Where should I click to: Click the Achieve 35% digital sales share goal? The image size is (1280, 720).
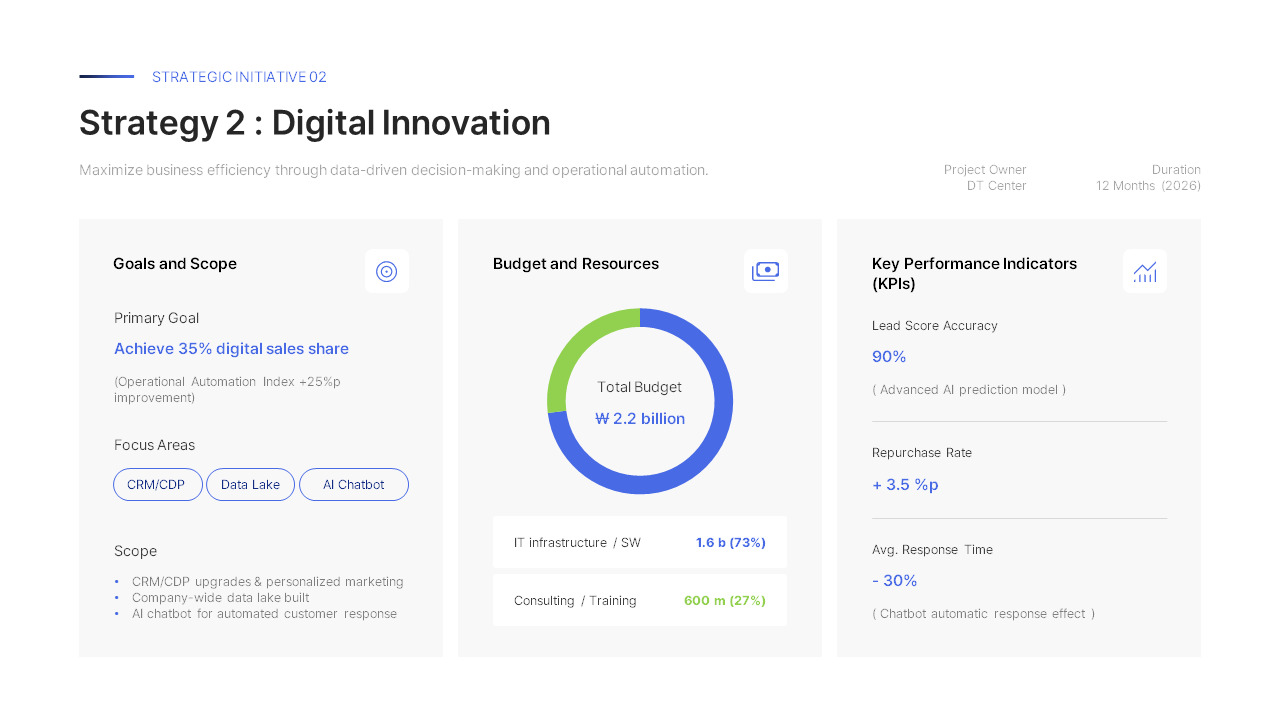231,348
